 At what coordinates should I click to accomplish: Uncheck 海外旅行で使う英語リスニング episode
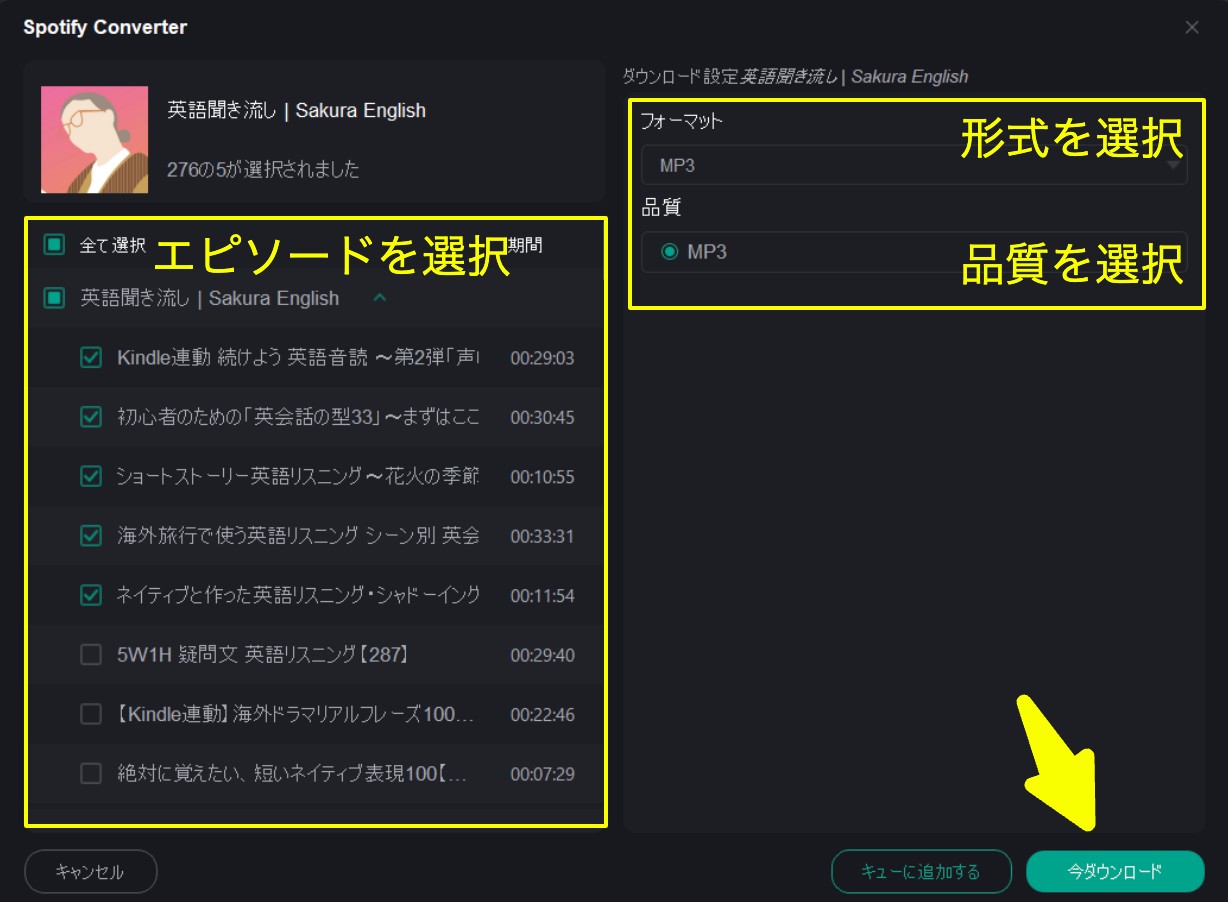pyautogui.click(x=91, y=536)
